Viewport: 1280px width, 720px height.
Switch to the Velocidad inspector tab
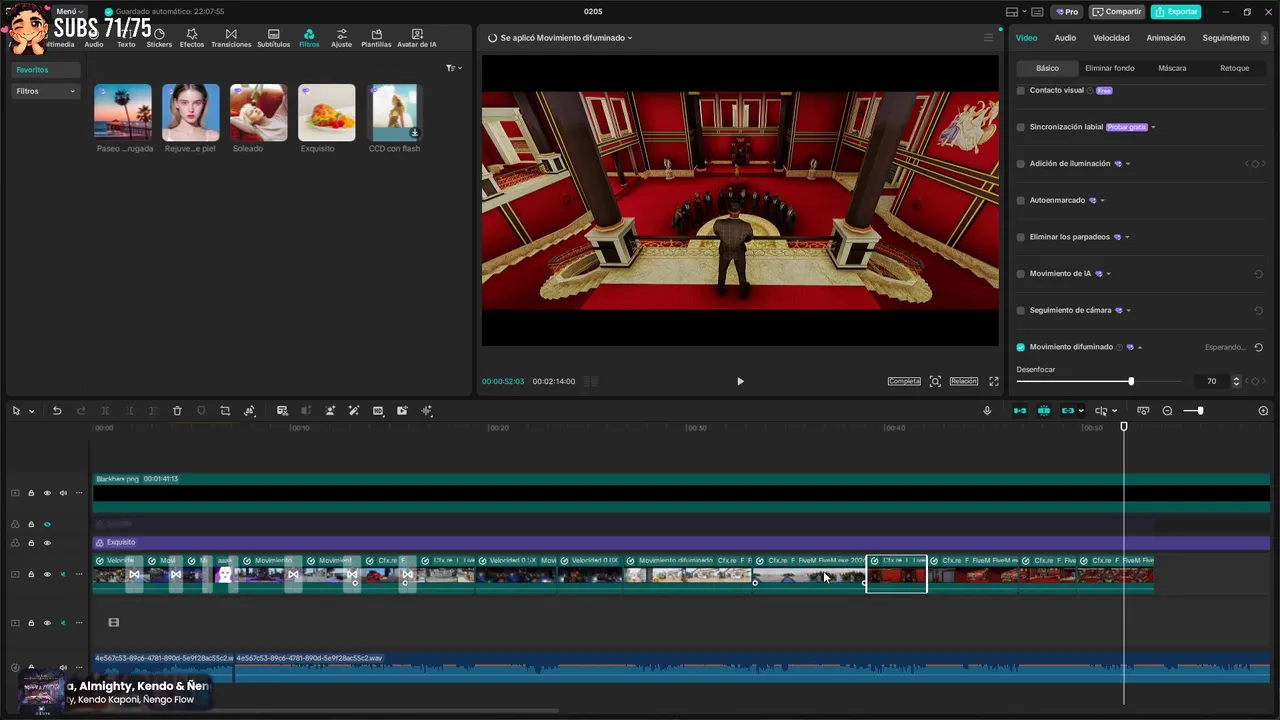click(x=1111, y=38)
